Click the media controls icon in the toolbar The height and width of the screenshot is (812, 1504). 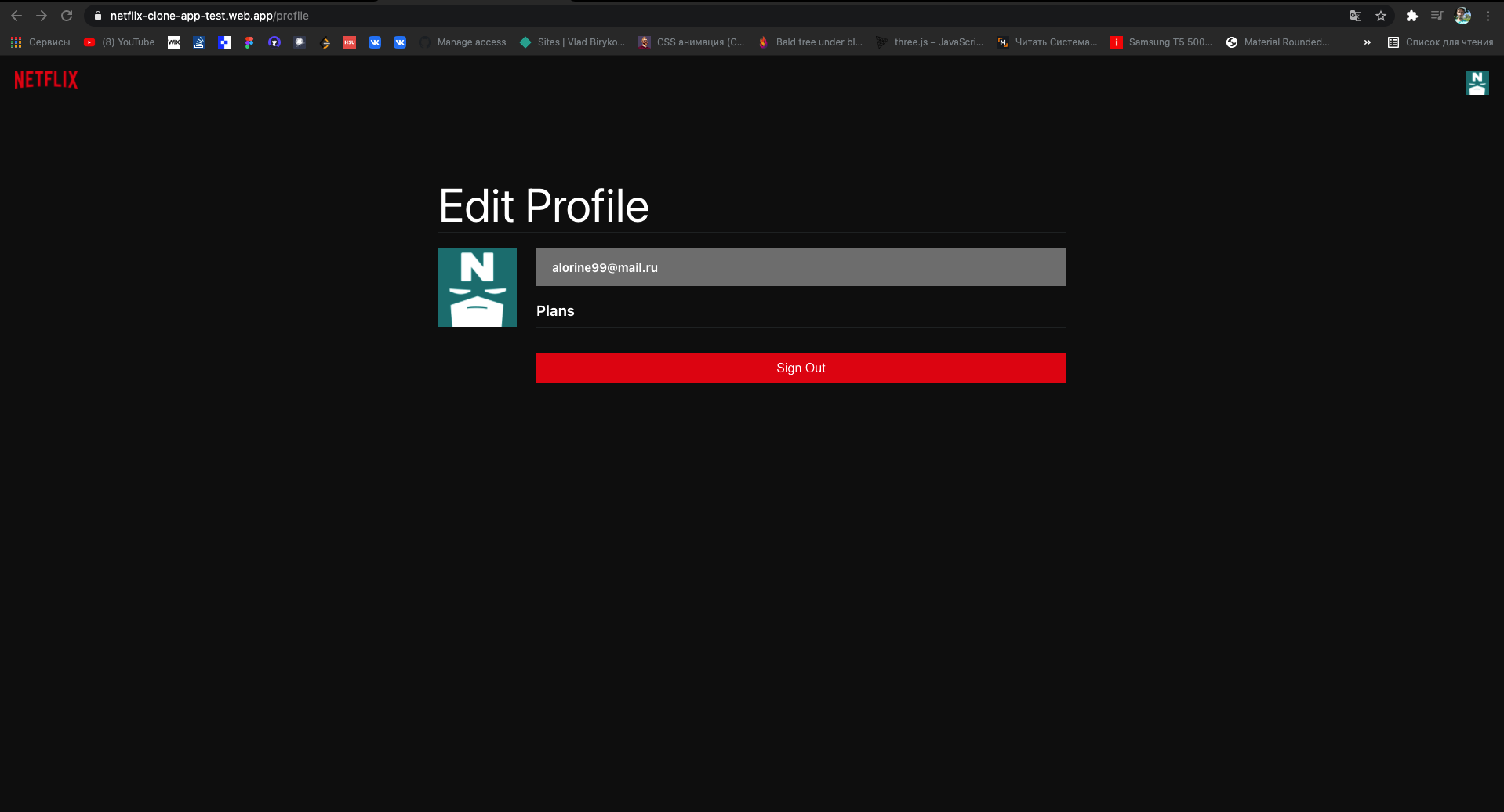tap(1437, 15)
